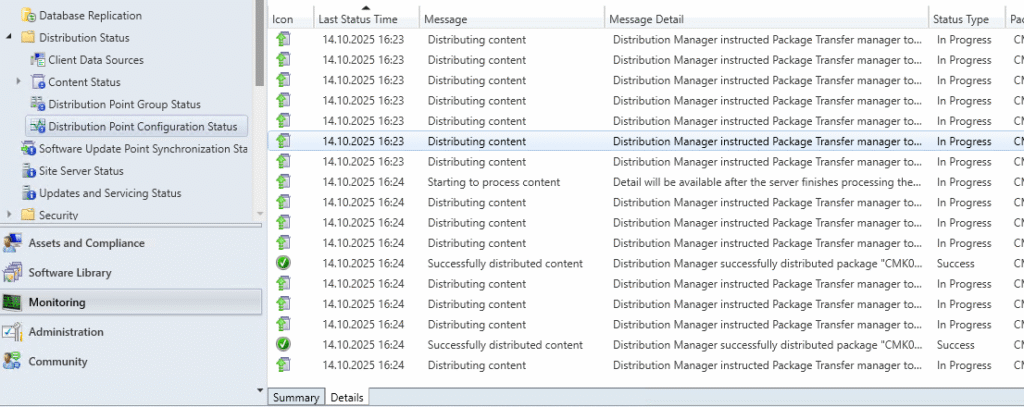Viewport: 1024px width, 407px height.
Task: Switch to the Summary tab
Action: pyautogui.click(x=295, y=397)
